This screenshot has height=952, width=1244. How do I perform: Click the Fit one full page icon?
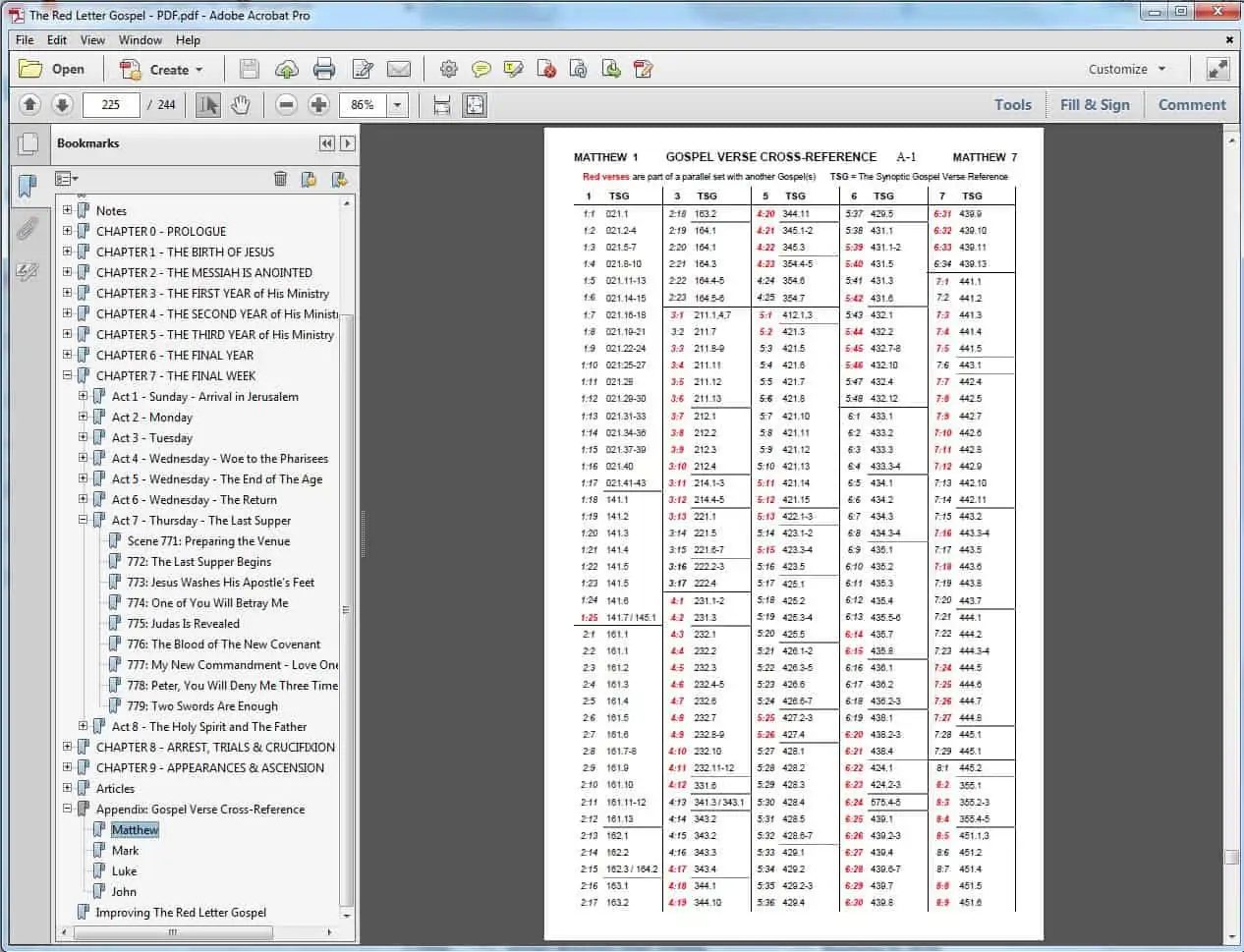pos(475,104)
